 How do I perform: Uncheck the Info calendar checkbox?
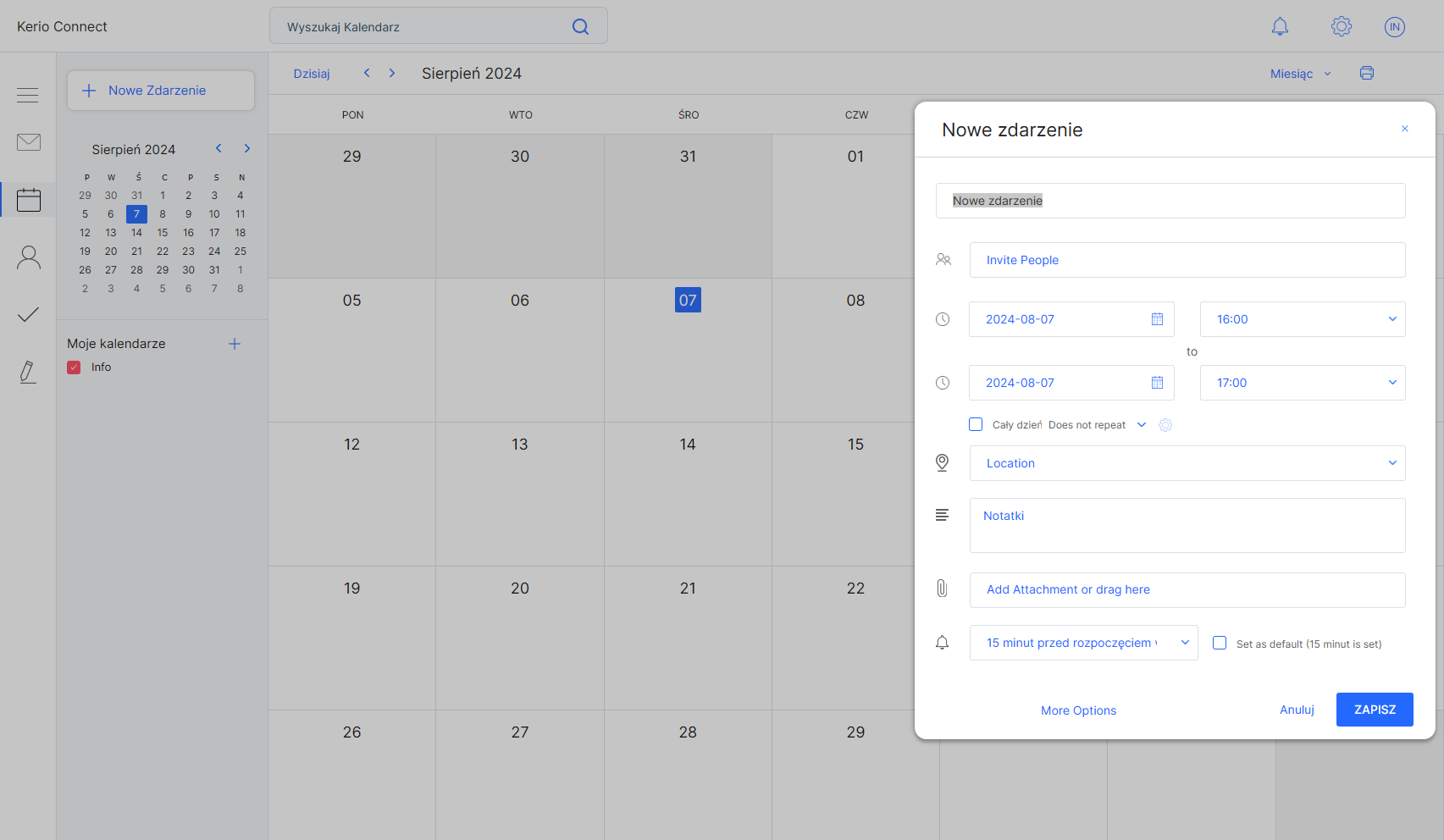tap(74, 367)
